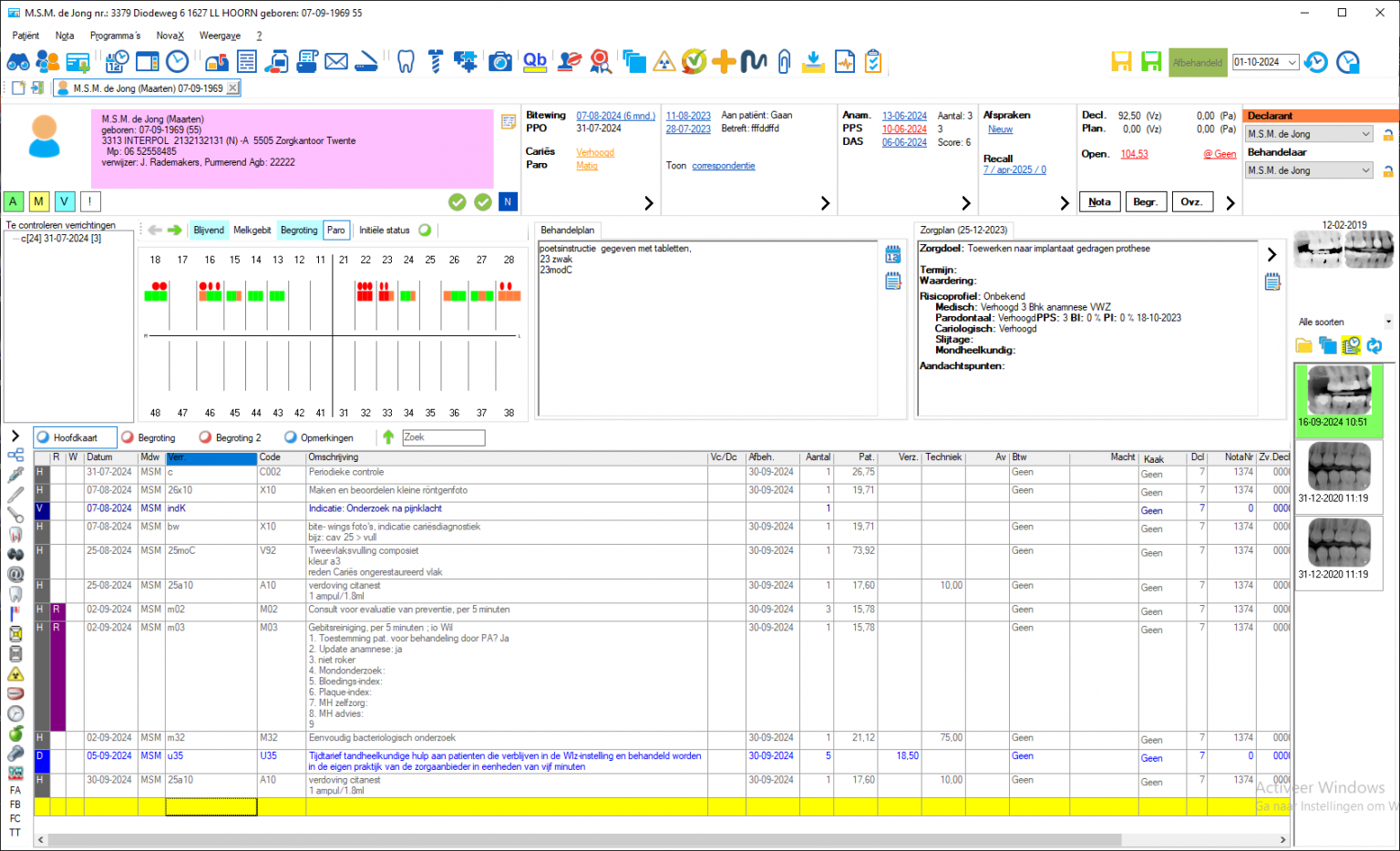Image resolution: width=1400 pixels, height=851 pixels.
Task: Open the implant screw icon
Action: (435, 62)
